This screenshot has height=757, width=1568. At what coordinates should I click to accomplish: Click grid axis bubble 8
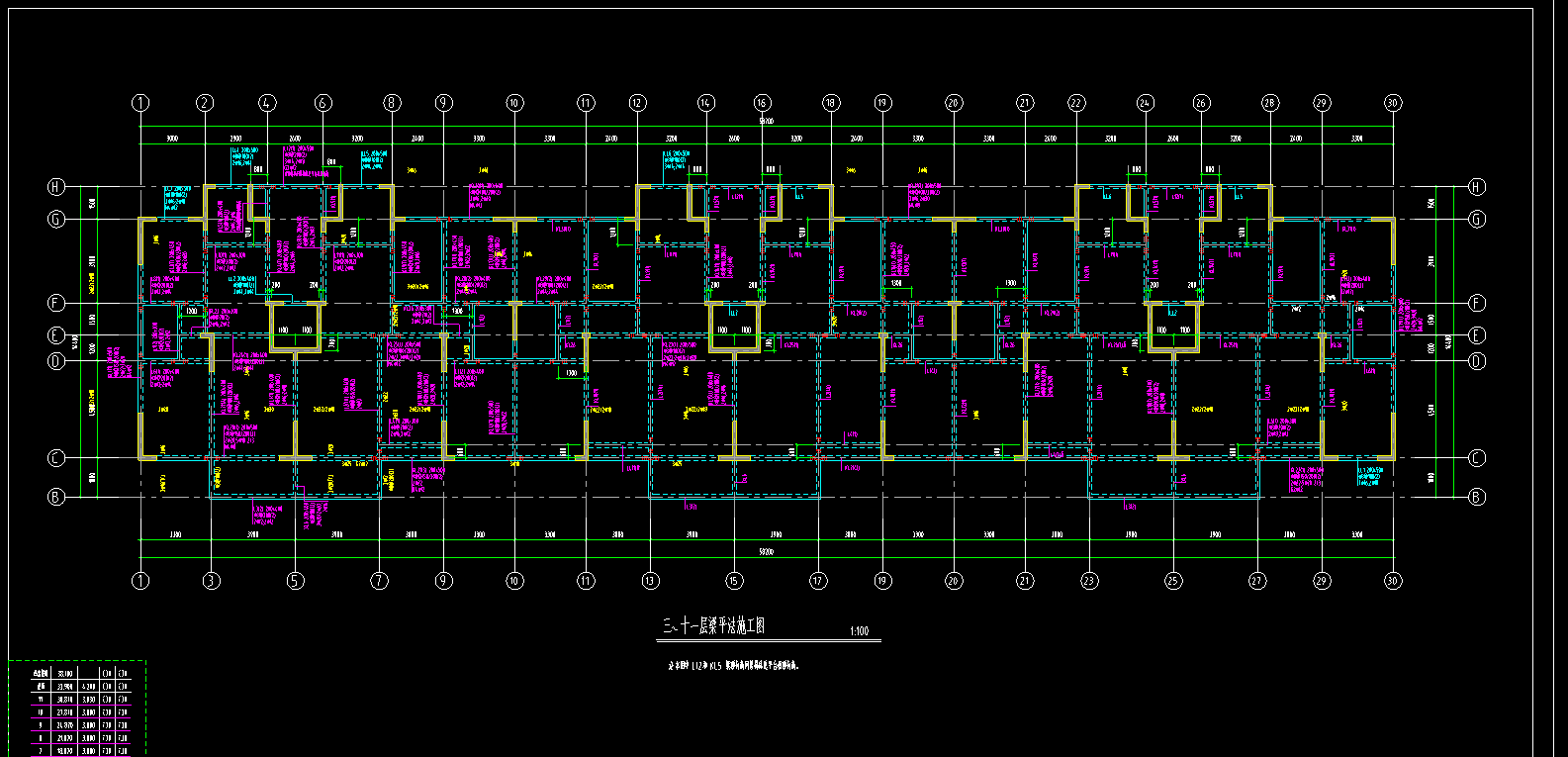[x=392, y=103]
